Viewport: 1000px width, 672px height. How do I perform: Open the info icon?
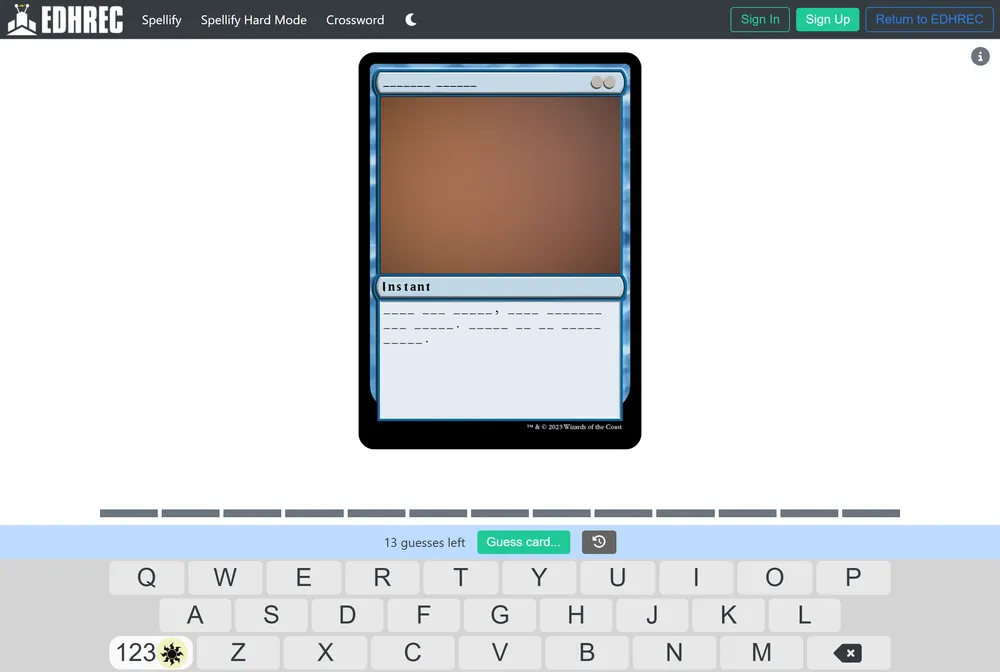980,56
